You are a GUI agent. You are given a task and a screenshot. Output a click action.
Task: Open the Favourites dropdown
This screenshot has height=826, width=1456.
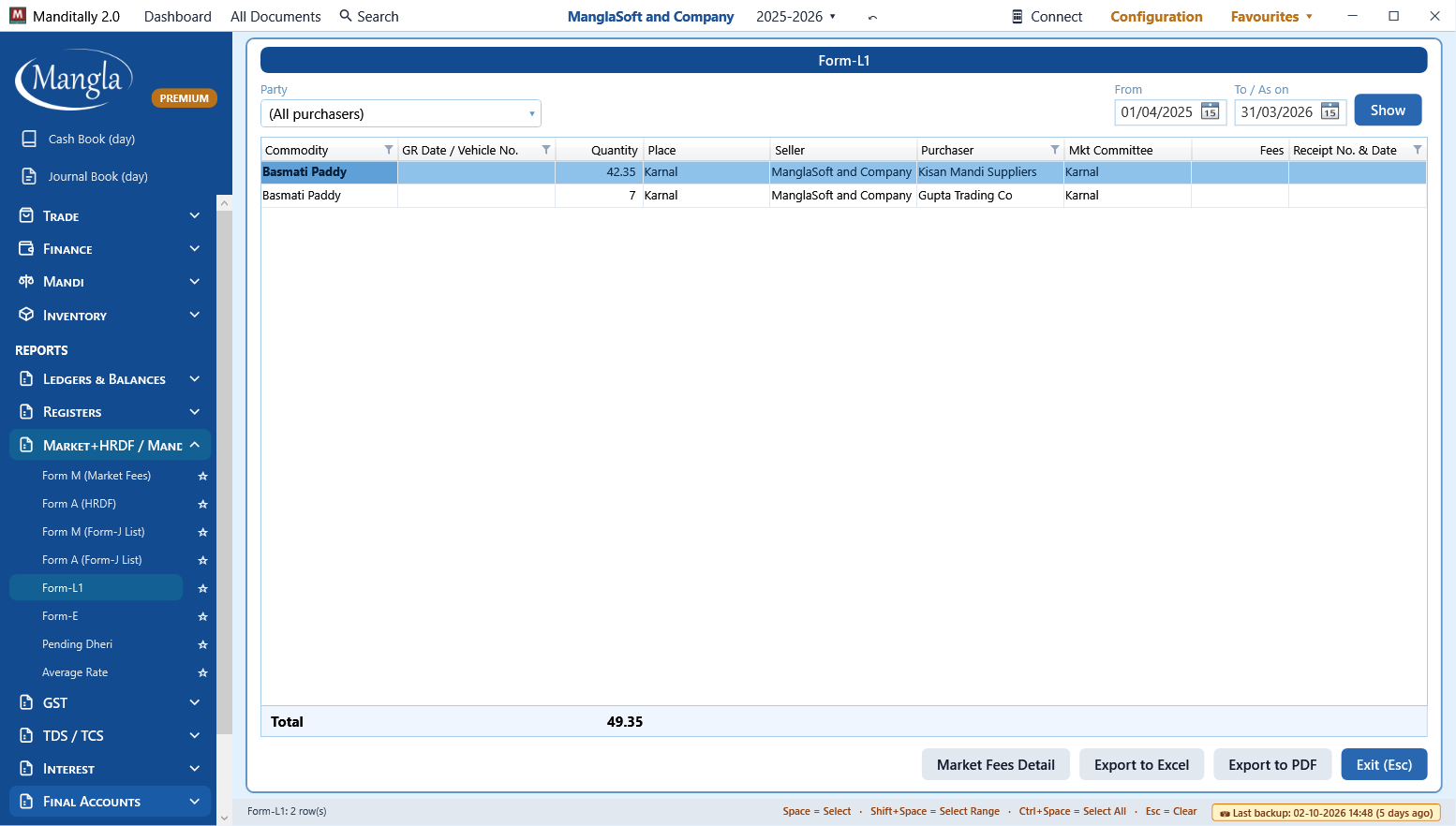(1271, 17)
